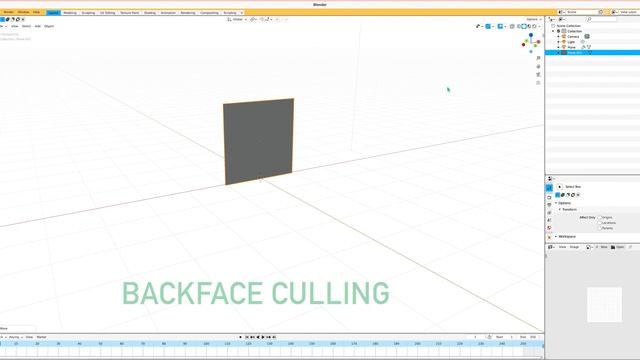Enable Affect Only Origins checkbox
Screen dimensions: 640x360
(x=600, y=218)
